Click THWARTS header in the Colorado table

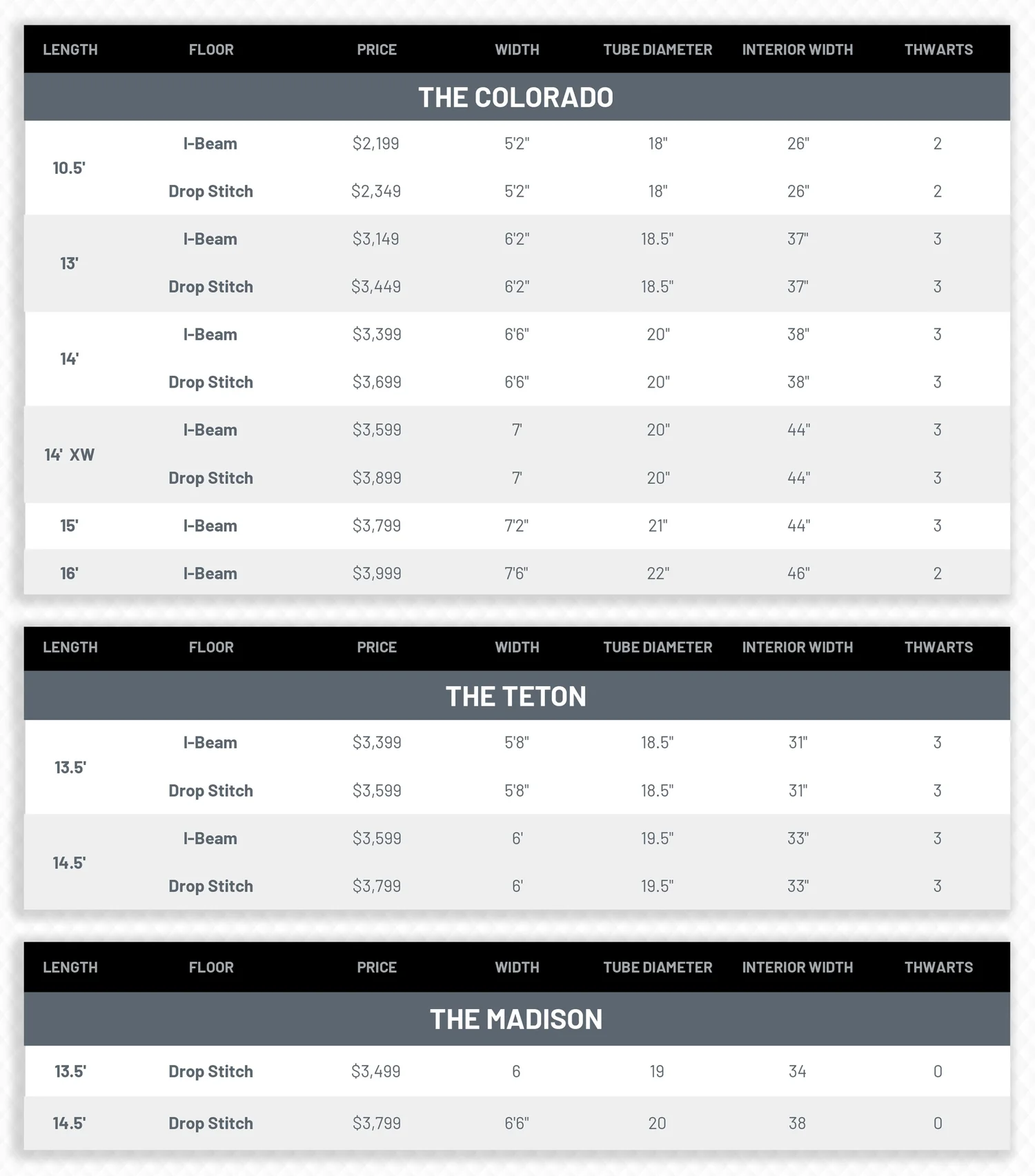[x=938, y=50]
